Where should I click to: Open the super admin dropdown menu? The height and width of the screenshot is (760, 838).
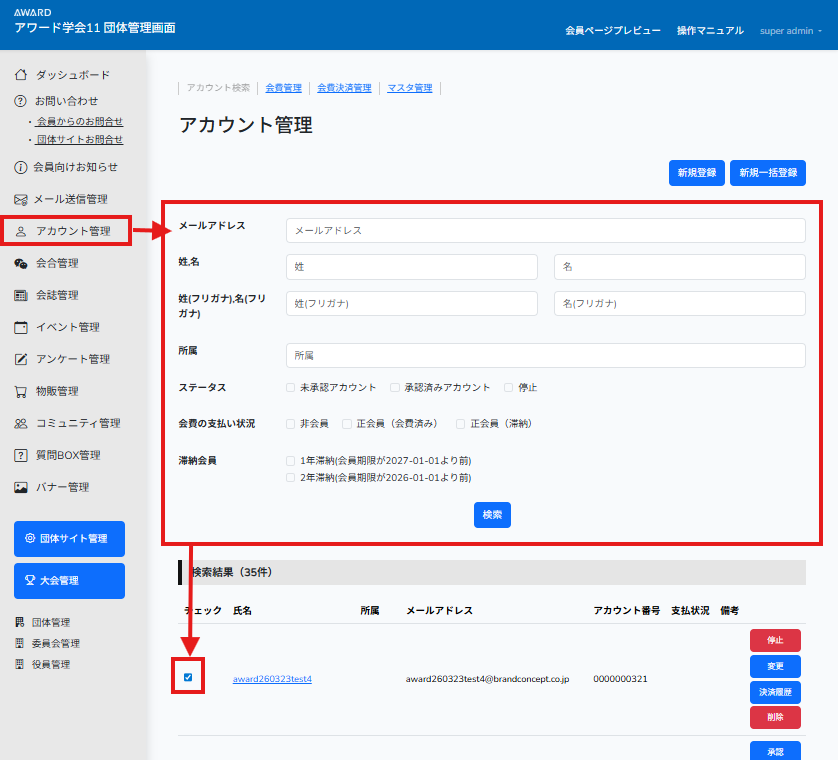pos(791,31)
